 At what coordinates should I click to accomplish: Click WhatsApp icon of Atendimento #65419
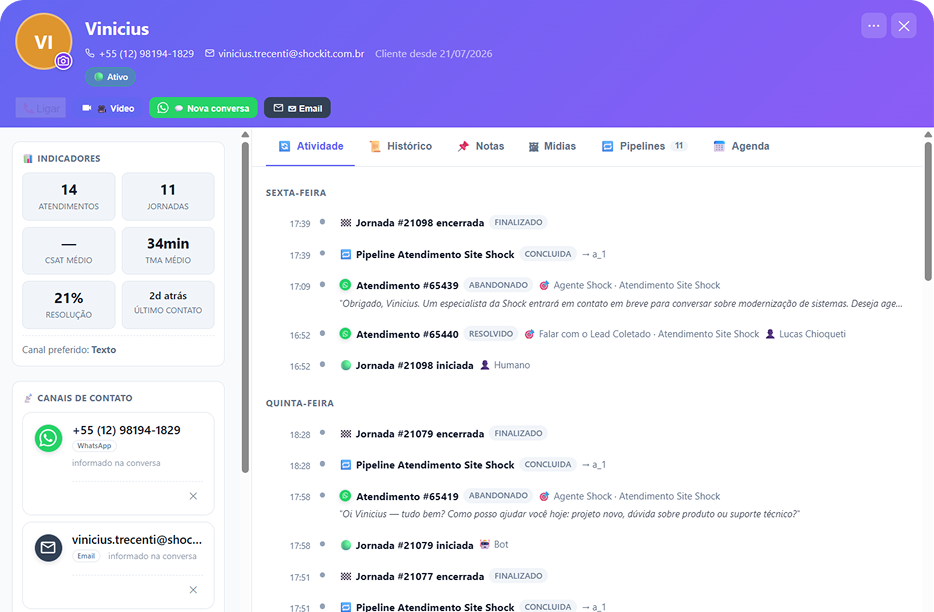tap(345, 496)
